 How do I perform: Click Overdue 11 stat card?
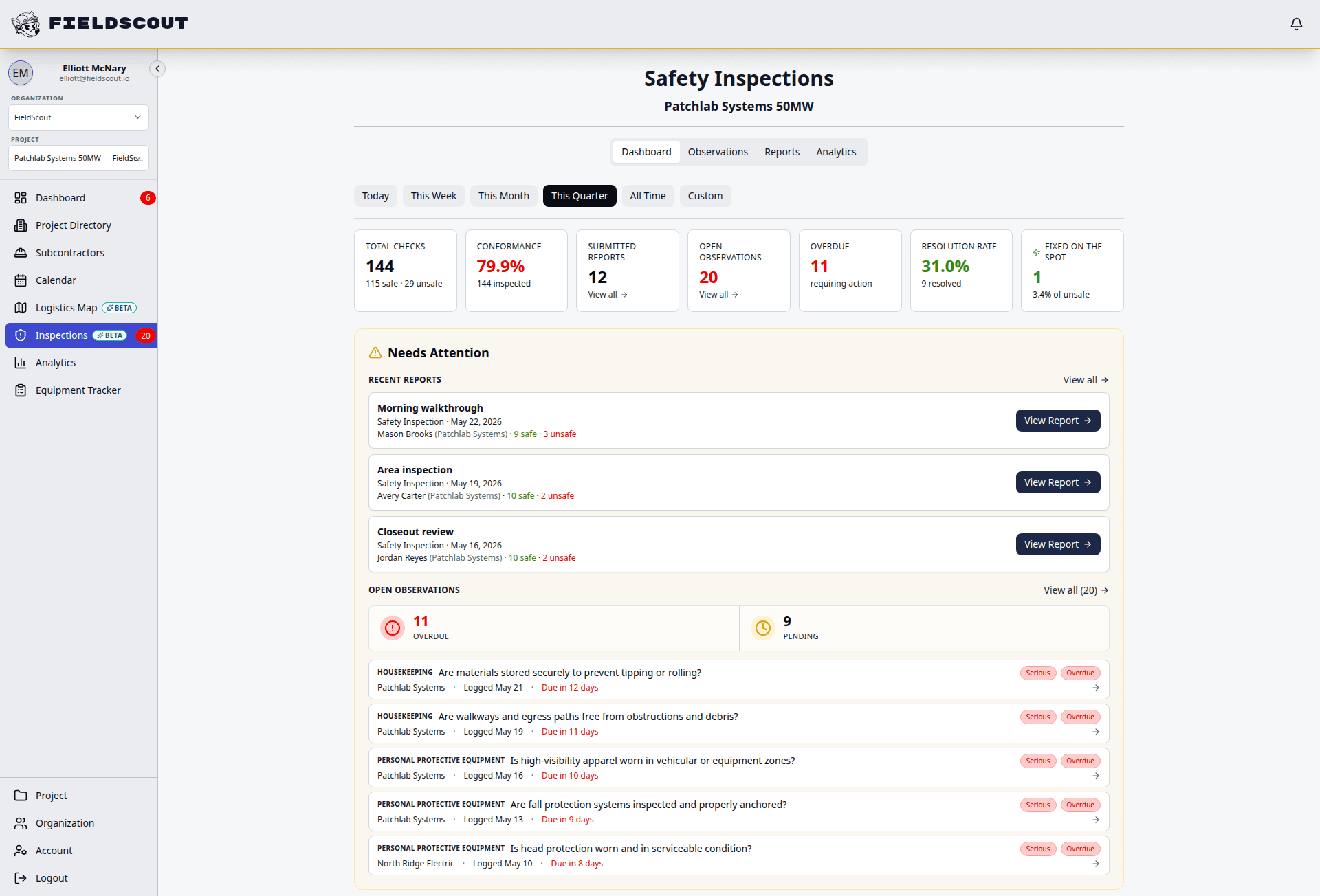(850, 271)
